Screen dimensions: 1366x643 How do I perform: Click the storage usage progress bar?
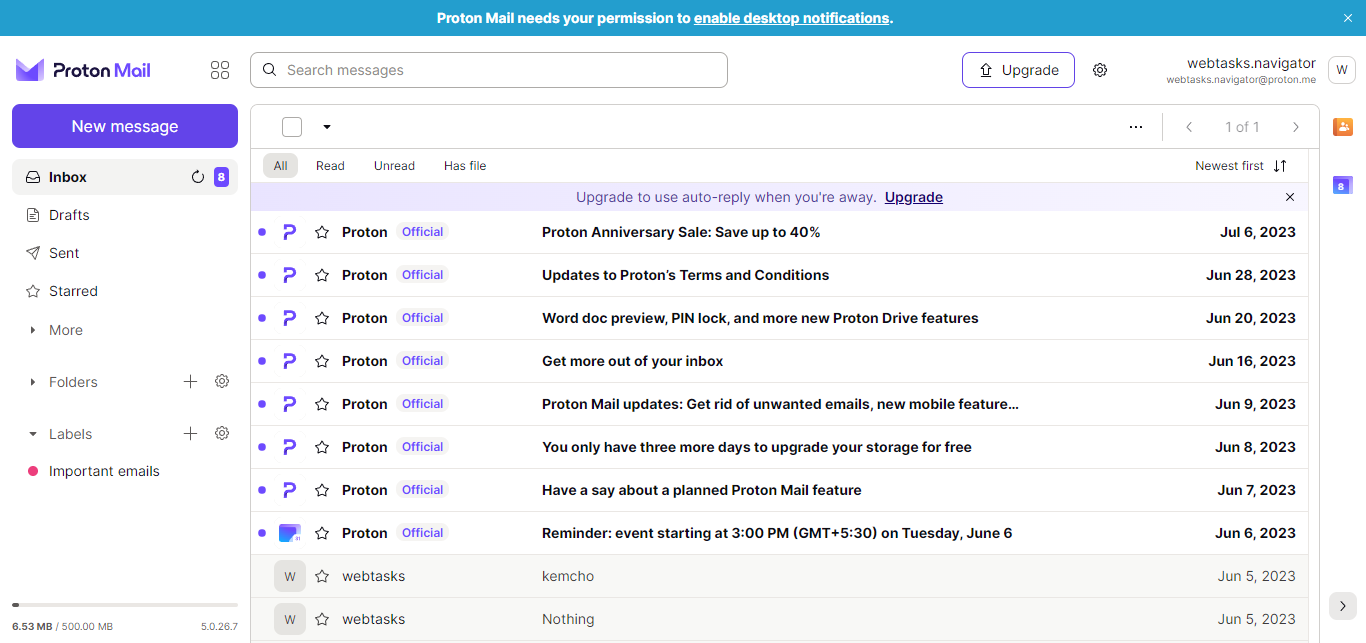pos(125,605)
